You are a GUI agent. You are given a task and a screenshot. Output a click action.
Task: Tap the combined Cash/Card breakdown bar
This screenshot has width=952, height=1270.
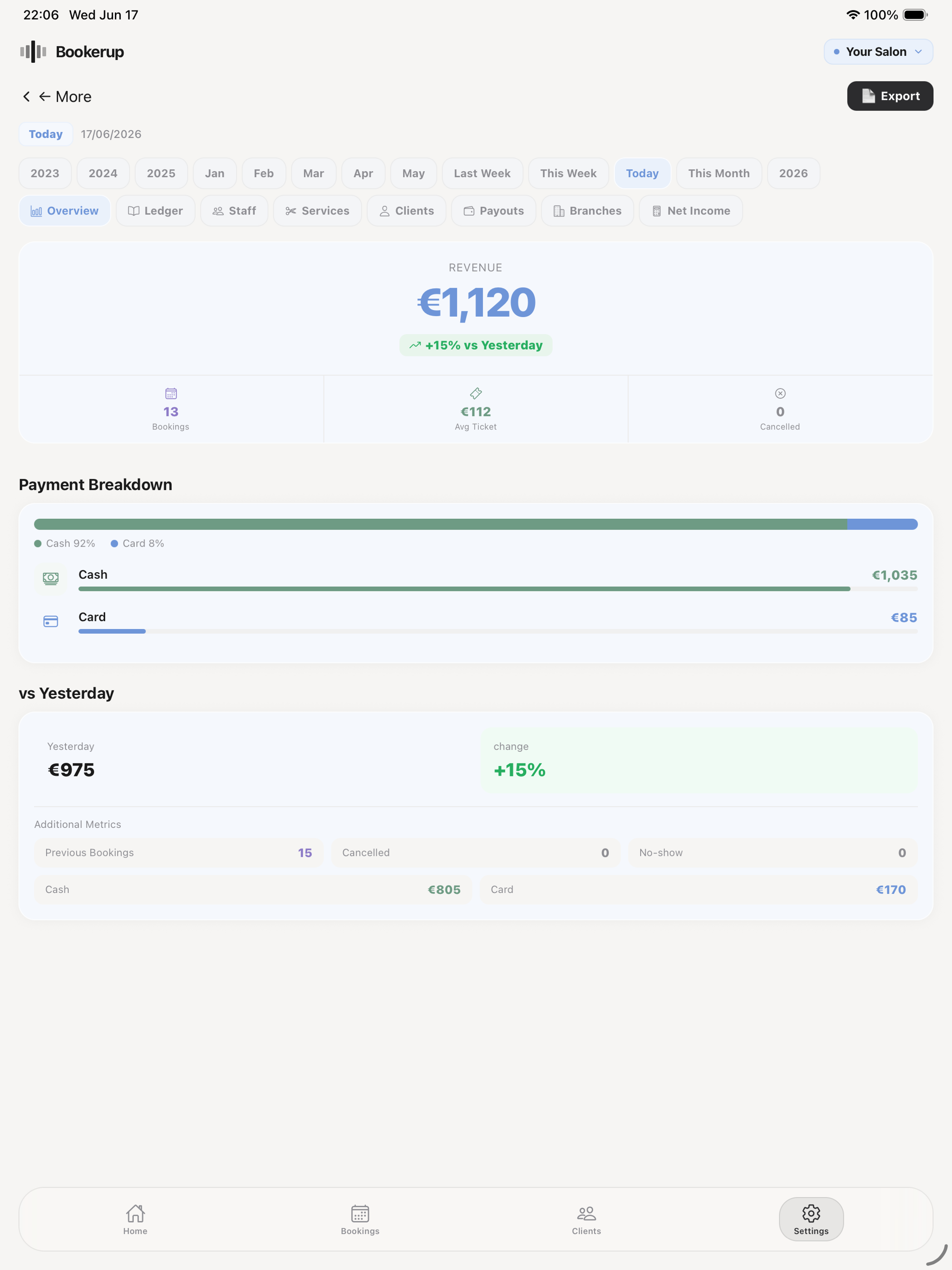476,524
